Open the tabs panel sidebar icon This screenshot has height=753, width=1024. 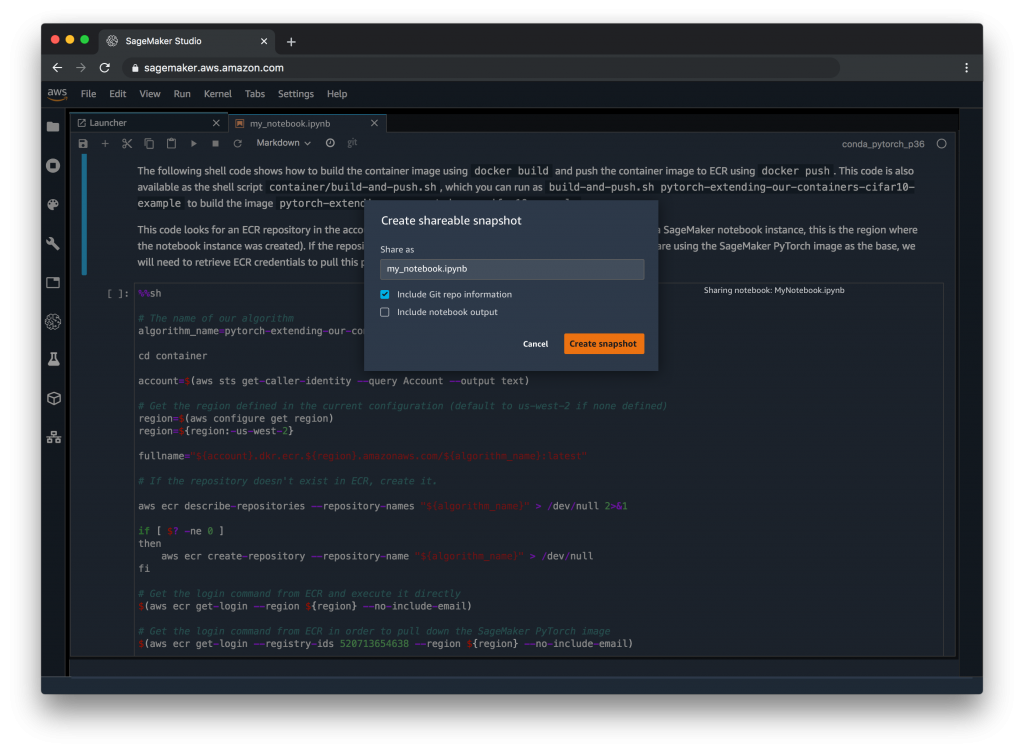pyautogui.click(x=54, y=282)
